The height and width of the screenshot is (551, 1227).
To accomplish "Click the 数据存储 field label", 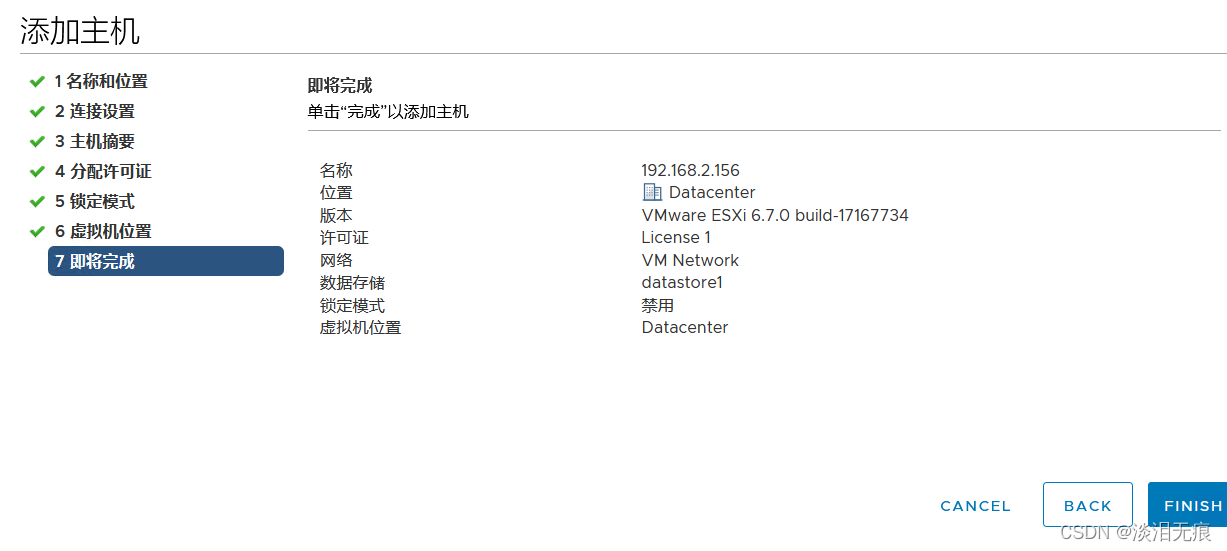I will (352, 282).
